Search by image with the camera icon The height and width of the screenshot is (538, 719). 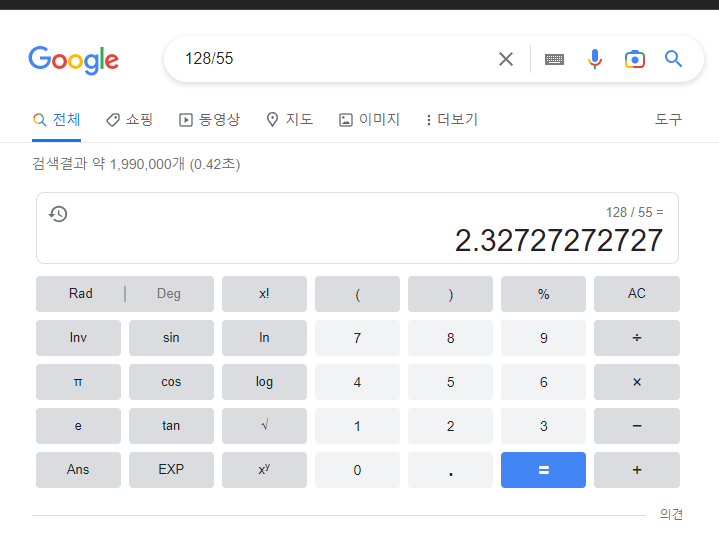tap(635, 59)
